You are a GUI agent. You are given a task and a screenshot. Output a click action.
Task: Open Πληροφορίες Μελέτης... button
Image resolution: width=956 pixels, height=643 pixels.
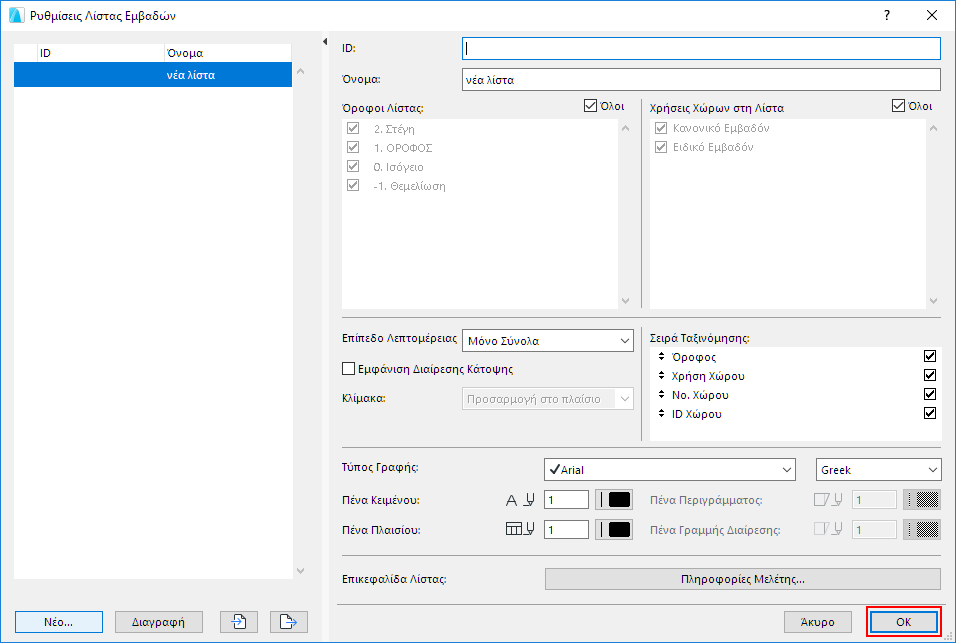coord(743,579)
